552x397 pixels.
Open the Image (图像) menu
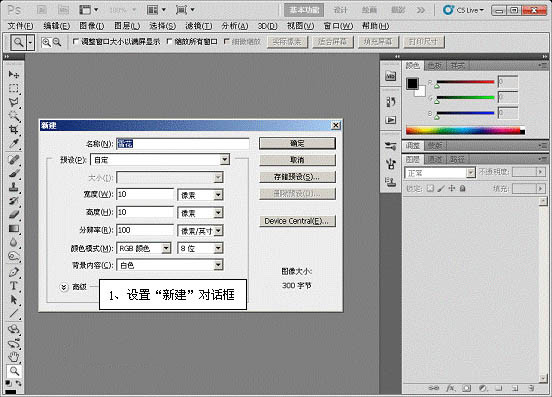click(x=92, y=26)
